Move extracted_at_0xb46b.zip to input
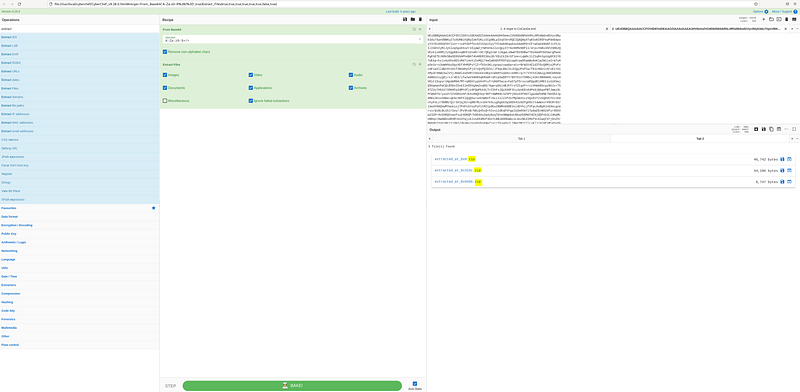The width and height of the screenshot is (800, 392). 789,182
